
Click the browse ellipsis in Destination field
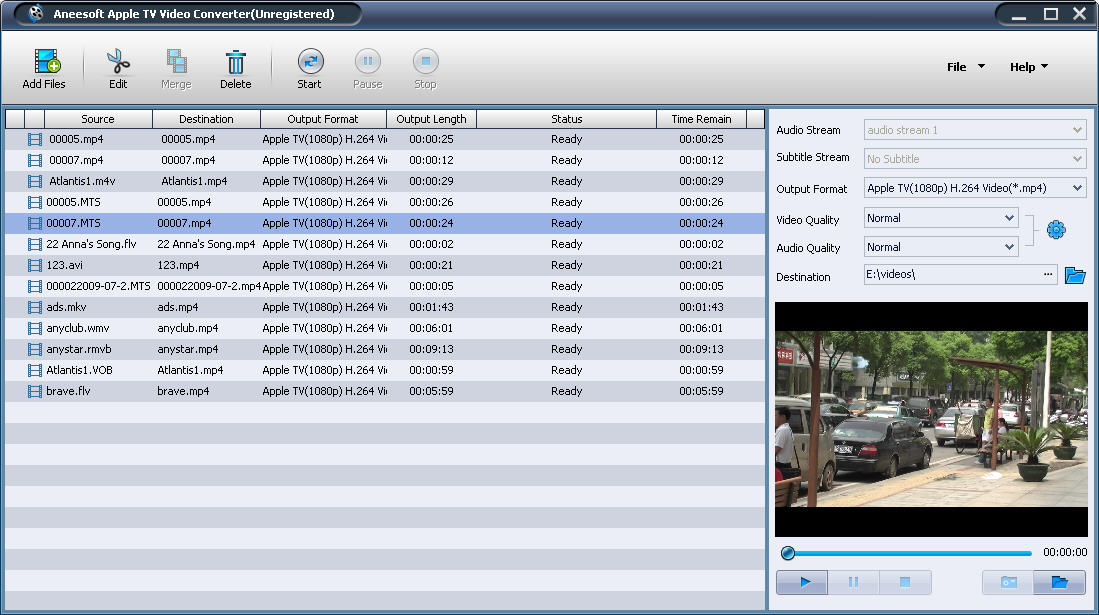coord(1048,274)
